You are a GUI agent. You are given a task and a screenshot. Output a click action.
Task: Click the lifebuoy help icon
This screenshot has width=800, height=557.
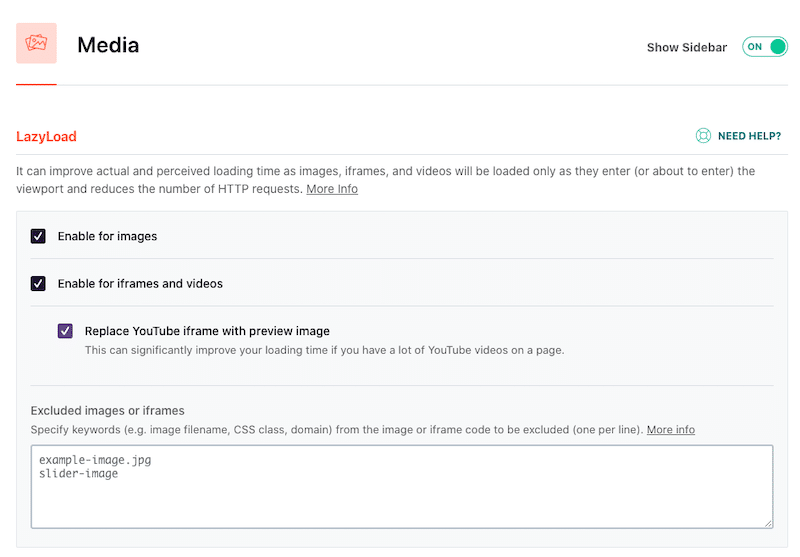click(704, 136)
